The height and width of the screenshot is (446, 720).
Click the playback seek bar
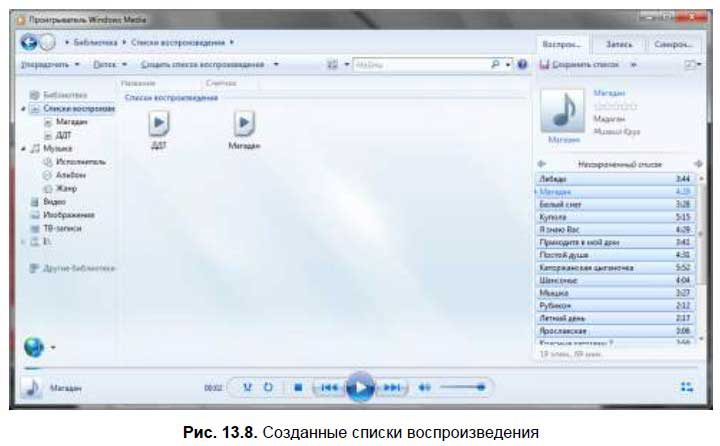(x=360, y=368)
